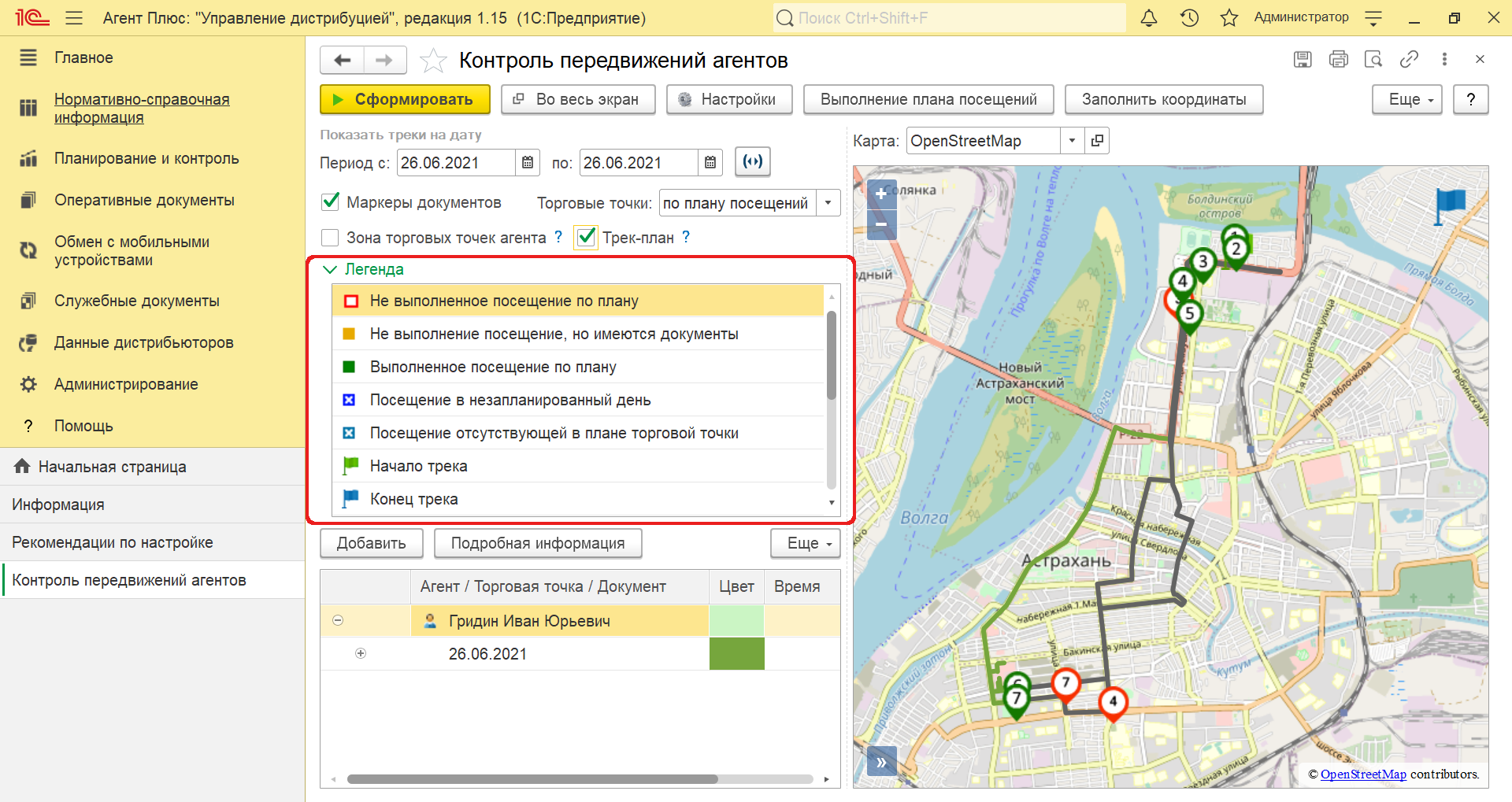Open calendar for end date field
Screen dimensions: 1512x802
coord(710,163)
